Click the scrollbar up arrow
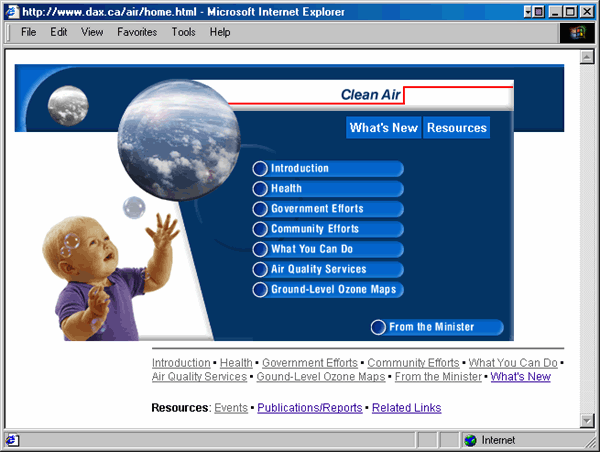 tap(587, 57)
